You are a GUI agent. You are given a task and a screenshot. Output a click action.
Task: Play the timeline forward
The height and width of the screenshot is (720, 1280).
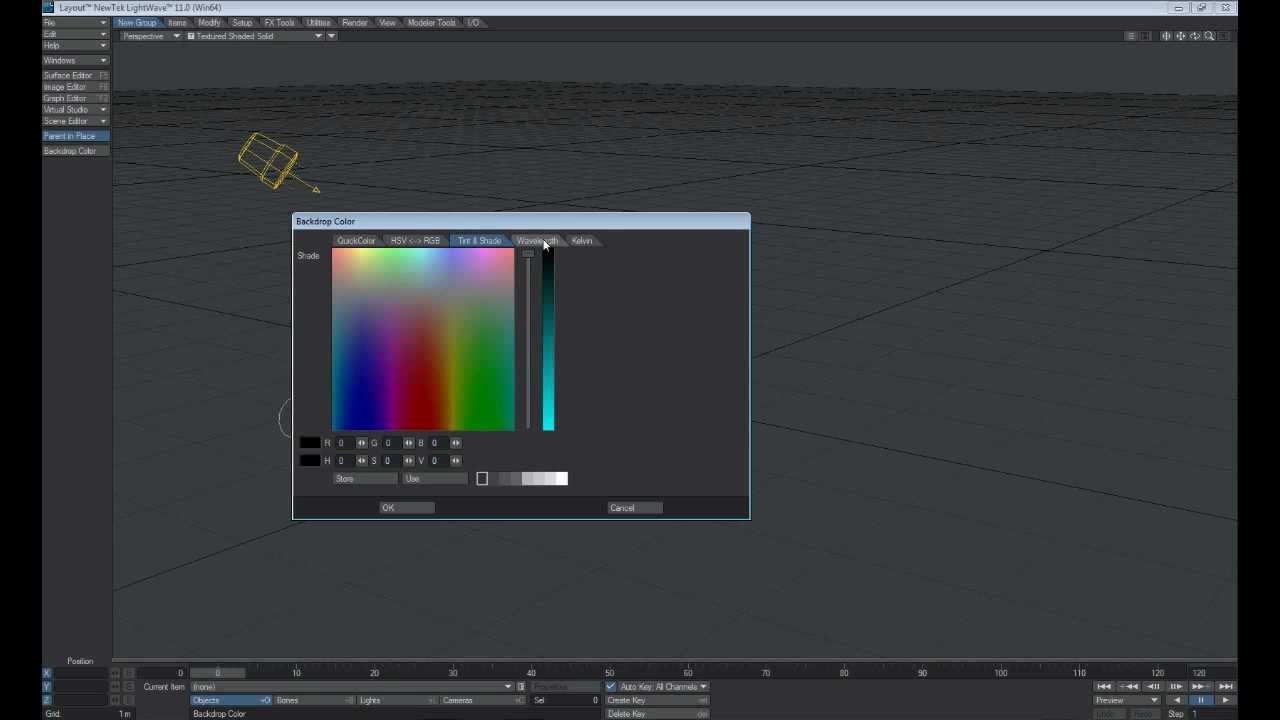coord(1226,700)
